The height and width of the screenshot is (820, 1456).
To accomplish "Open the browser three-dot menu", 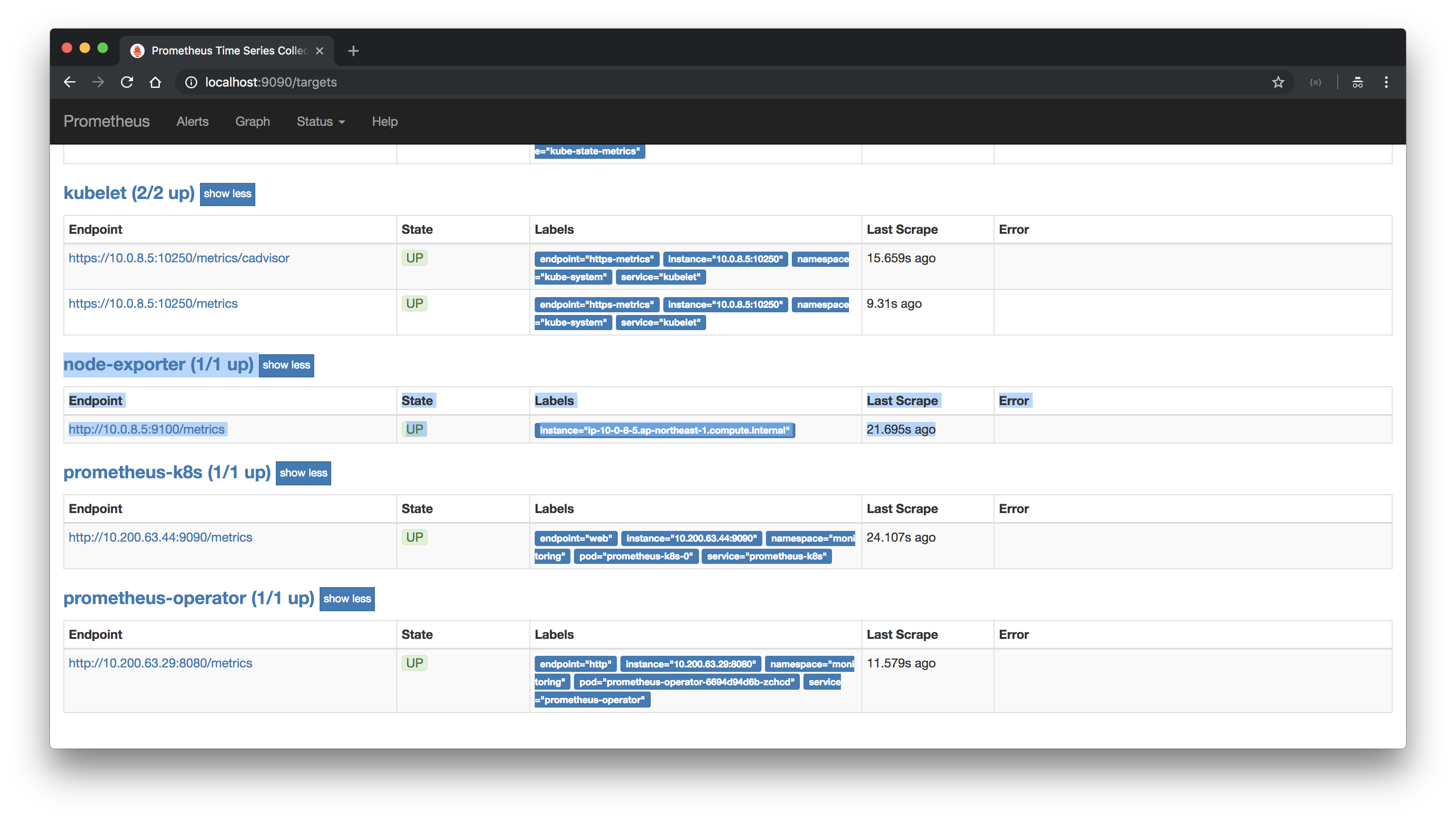I will pyautogui.click(x=1386, y=83).
